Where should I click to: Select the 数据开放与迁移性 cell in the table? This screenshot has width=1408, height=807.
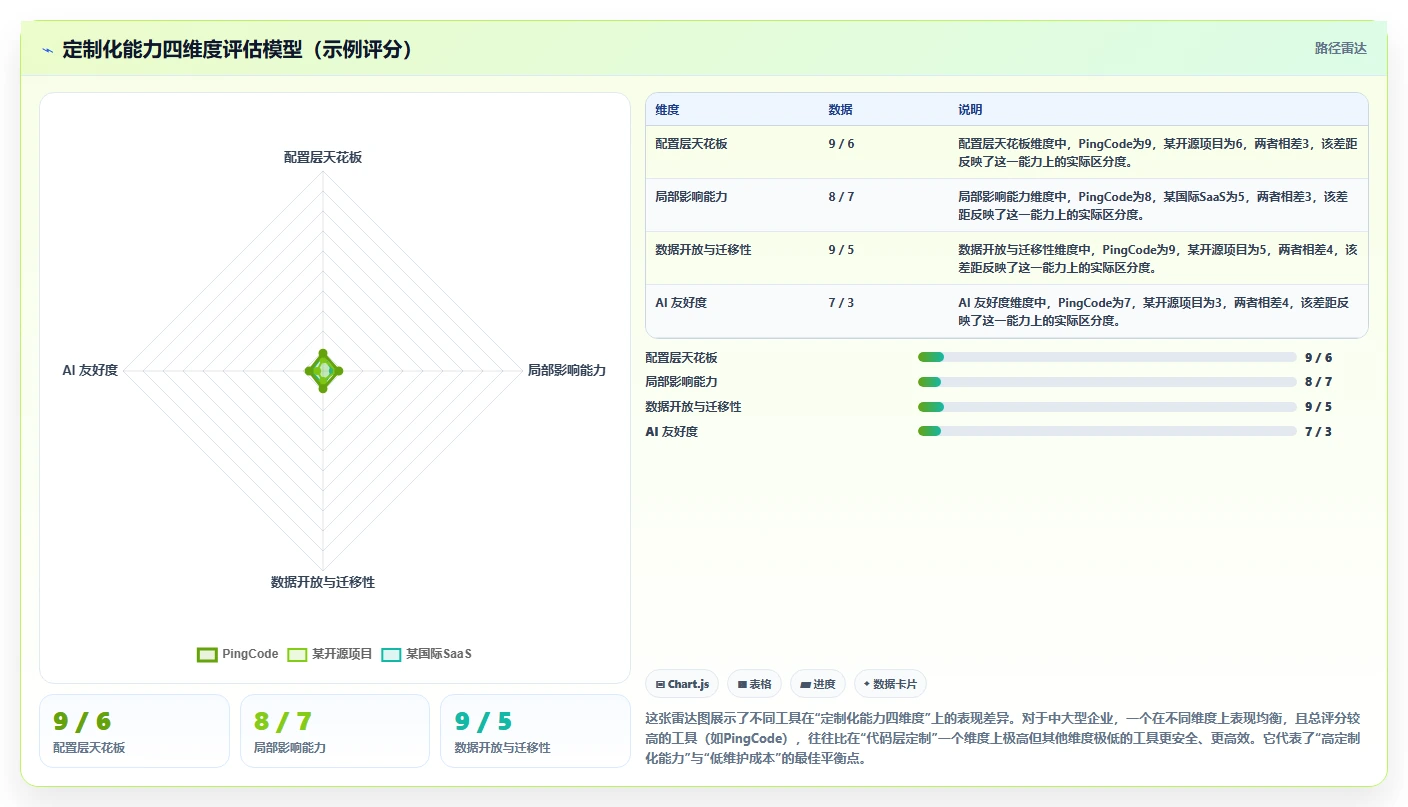[x=703, y=250]
